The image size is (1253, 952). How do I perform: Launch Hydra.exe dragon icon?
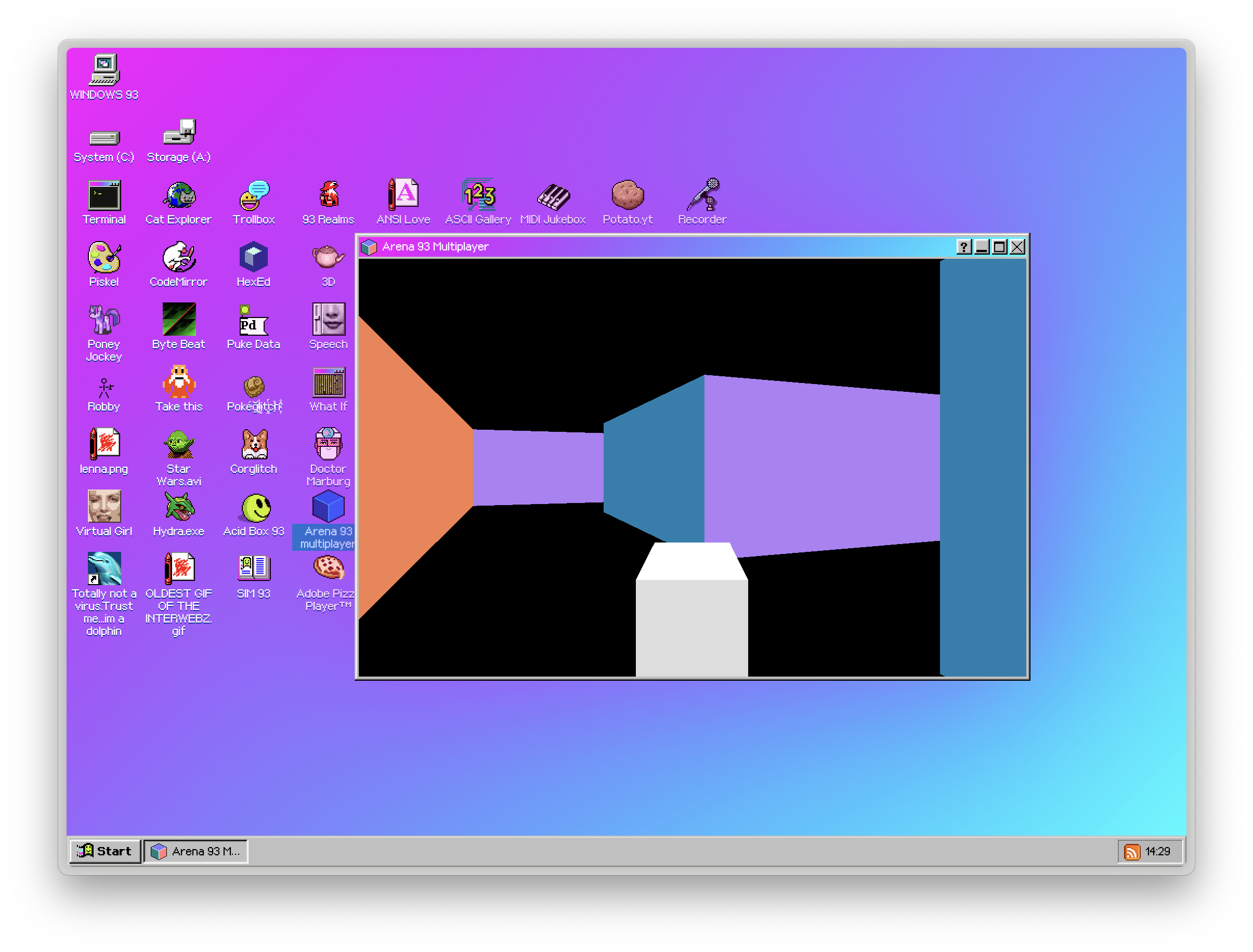(179, 508)
